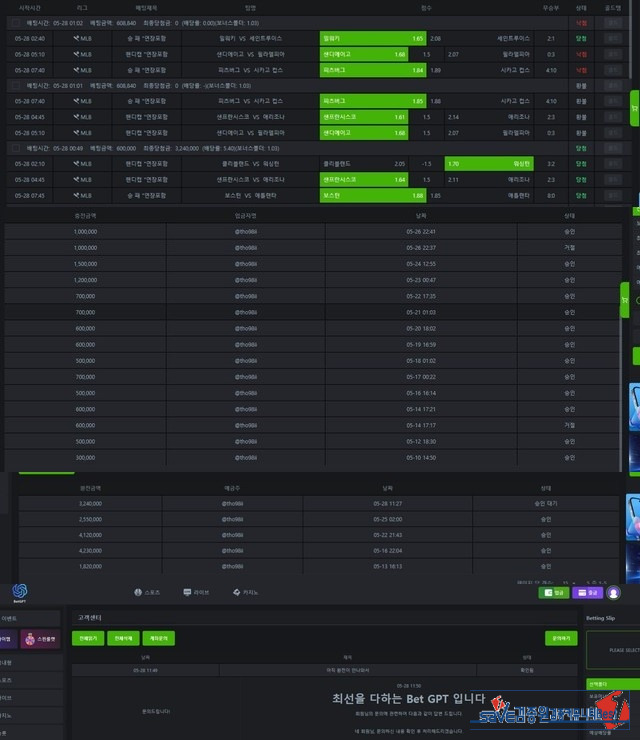Viewport: 640px width, 740px height.
Task: Select the green 1.65 odds cell
Action: [x=373, y=38]
